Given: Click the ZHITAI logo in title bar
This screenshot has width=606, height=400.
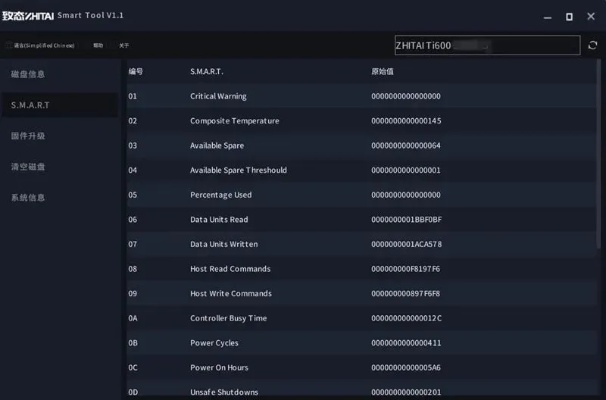Looking at the screenshot, I should 30,16.
